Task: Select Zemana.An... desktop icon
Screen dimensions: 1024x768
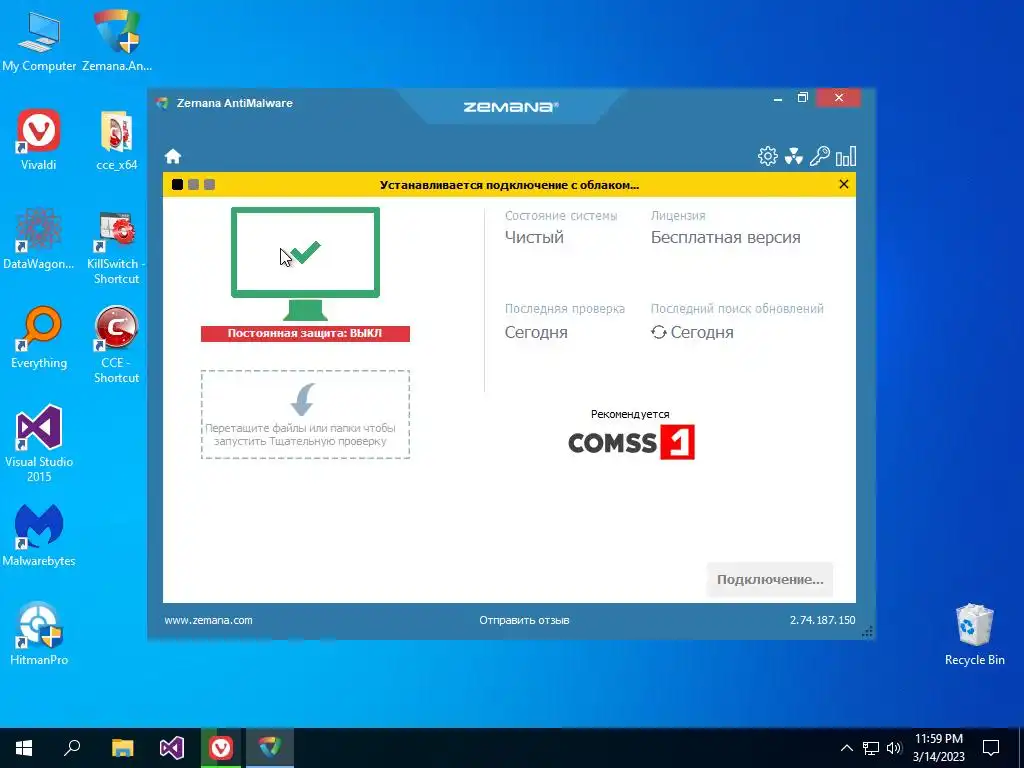Action: [117, 42]
